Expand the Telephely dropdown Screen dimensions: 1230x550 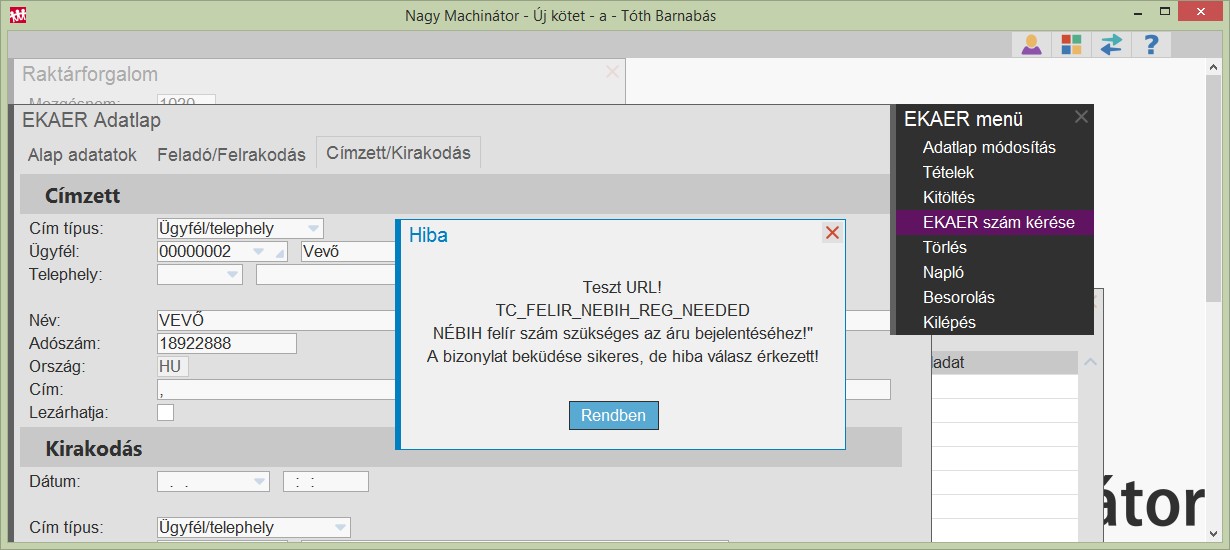pyautogui.click(x=232, y=274)
